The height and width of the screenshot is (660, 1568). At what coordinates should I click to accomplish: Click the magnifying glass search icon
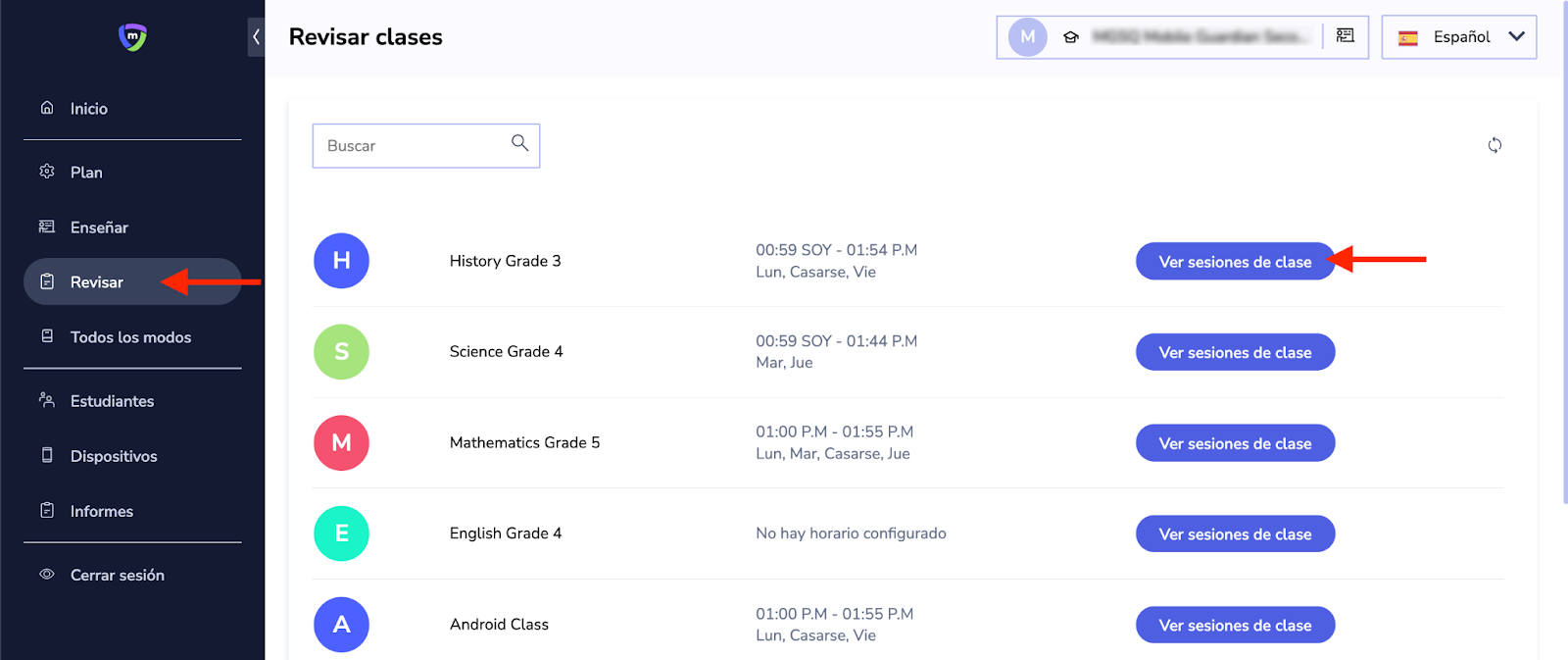[519, 143]
